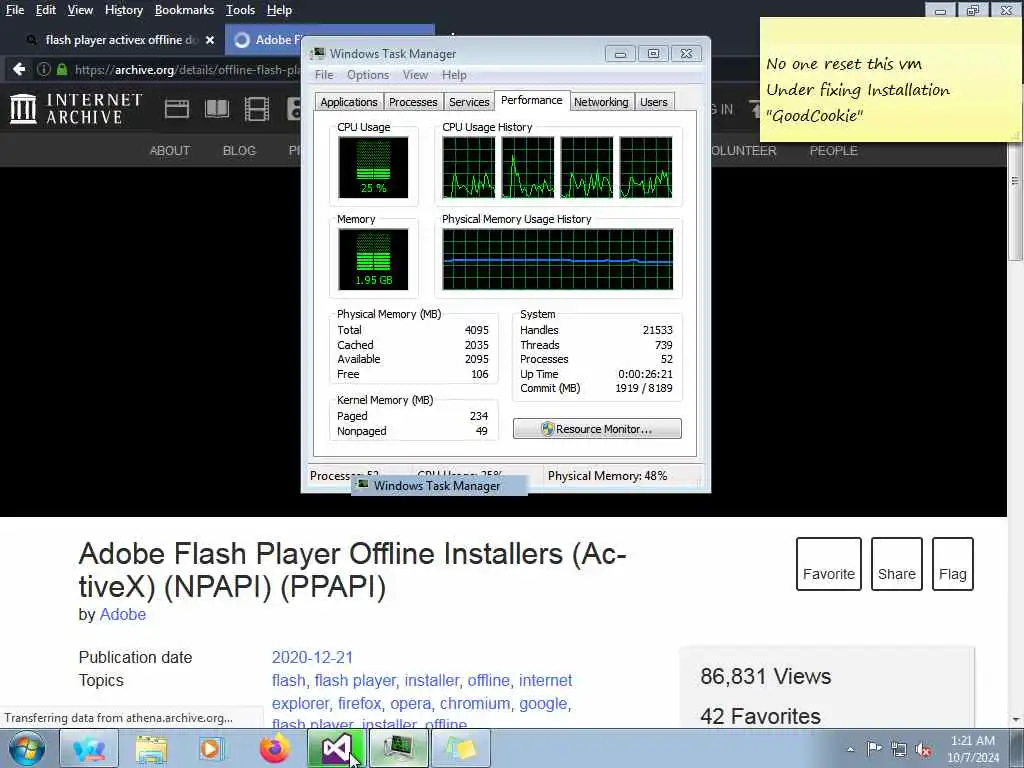Launch Windows Media Player from taskbar
Screen dimensions: 1024x768
point(212,748)
